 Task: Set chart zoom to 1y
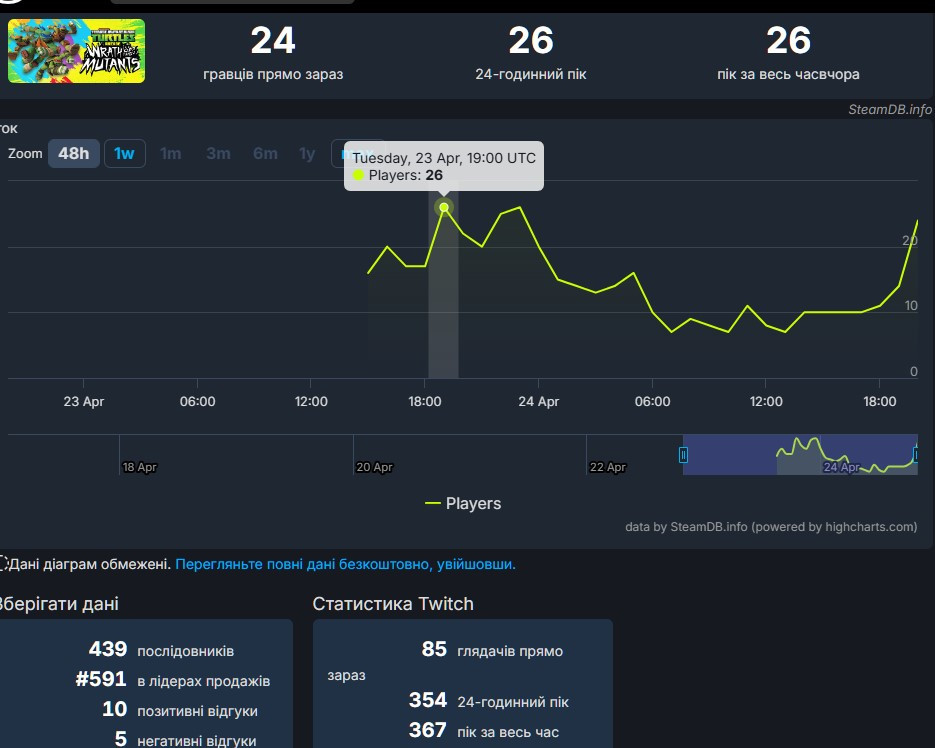[x=307, y=153]
